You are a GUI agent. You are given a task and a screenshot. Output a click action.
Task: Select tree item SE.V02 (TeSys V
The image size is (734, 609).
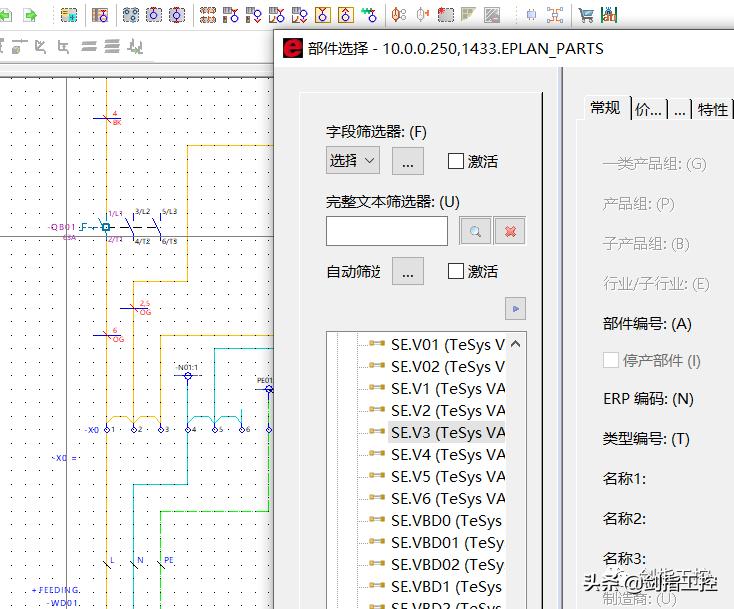pyautogui.click(x=448, y=367)
